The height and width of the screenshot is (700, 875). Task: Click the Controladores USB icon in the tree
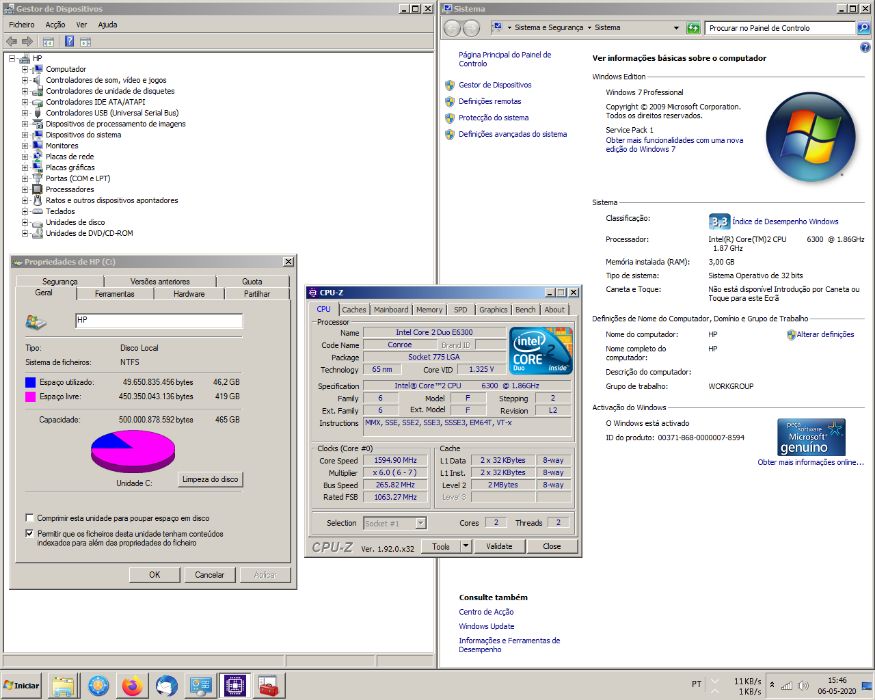[37, 113]
